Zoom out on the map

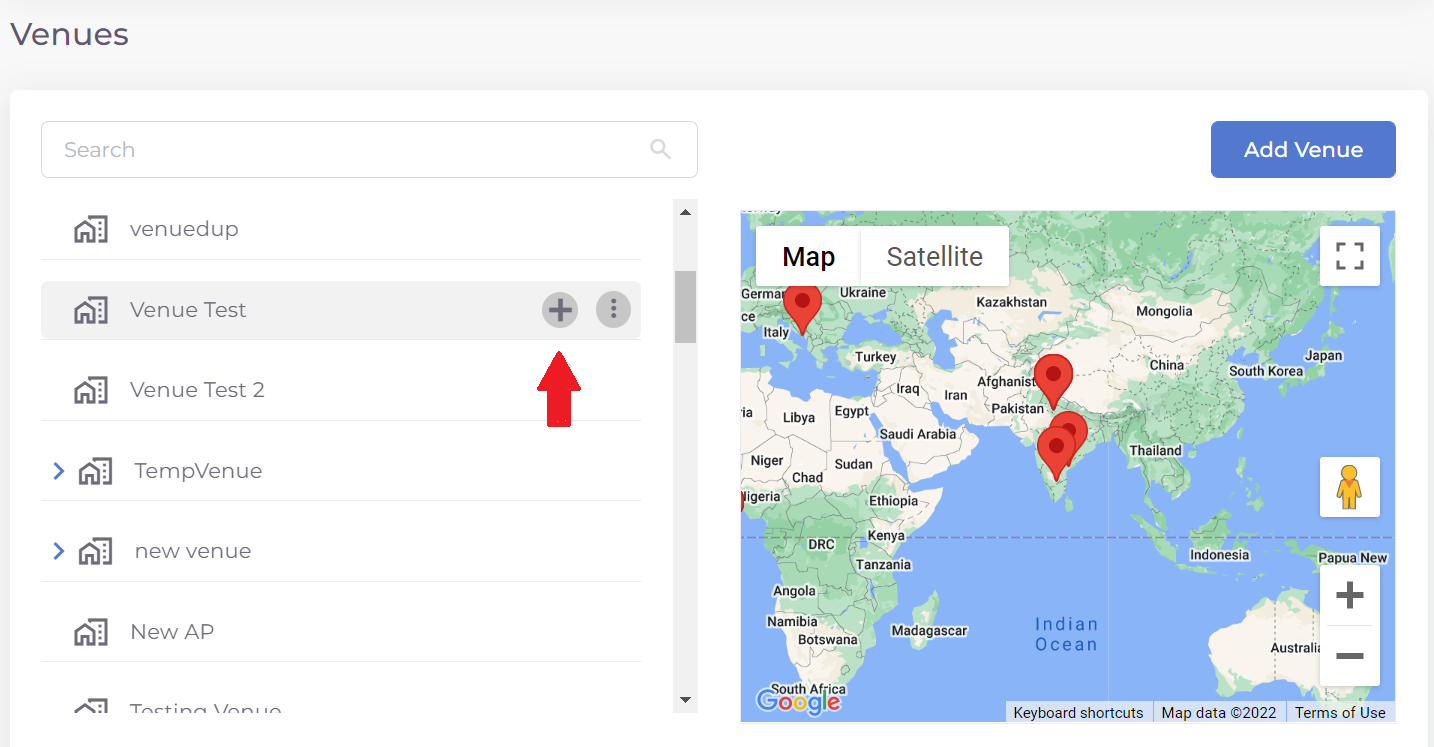point(1349,656)
